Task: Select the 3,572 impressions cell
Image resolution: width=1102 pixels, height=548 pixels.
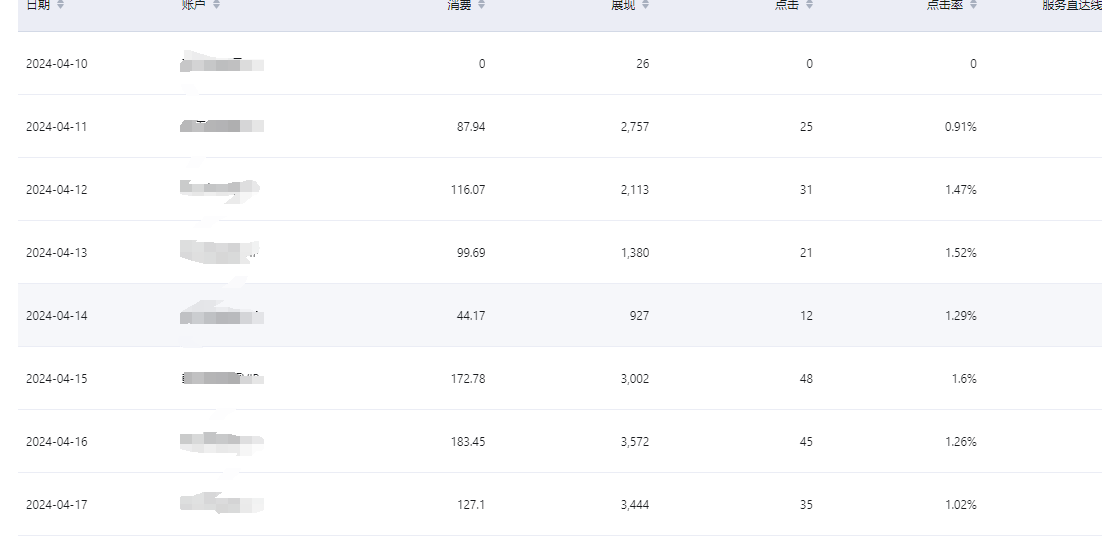Action: [634, 442]
